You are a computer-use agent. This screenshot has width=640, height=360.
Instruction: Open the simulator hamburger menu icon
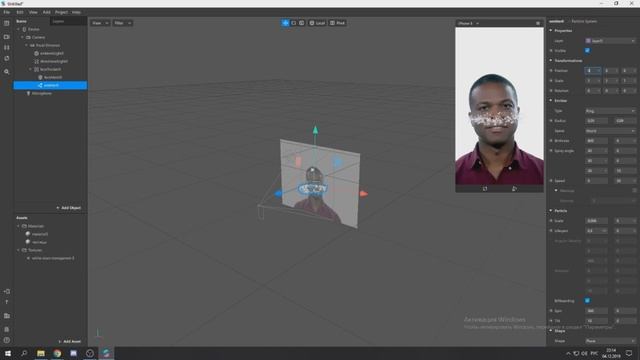[538, 23]
